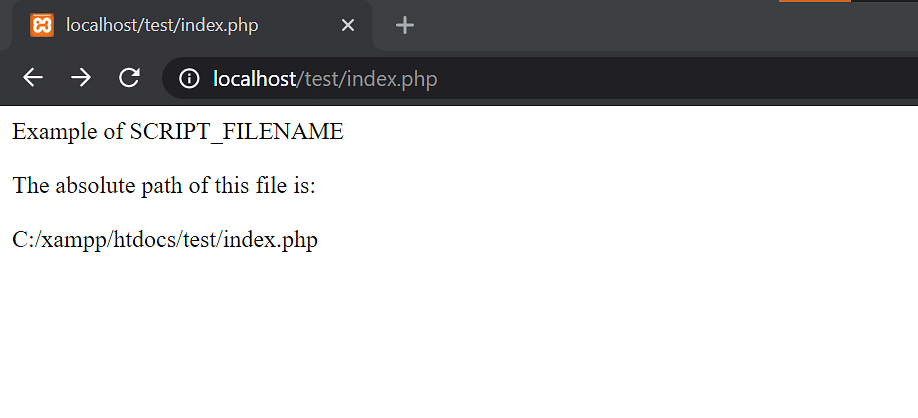This screenshot has height=418, width=918.
Task: Click the word 'SCRIPT_FILENAME' on the page
Action: tap(237, 132)
